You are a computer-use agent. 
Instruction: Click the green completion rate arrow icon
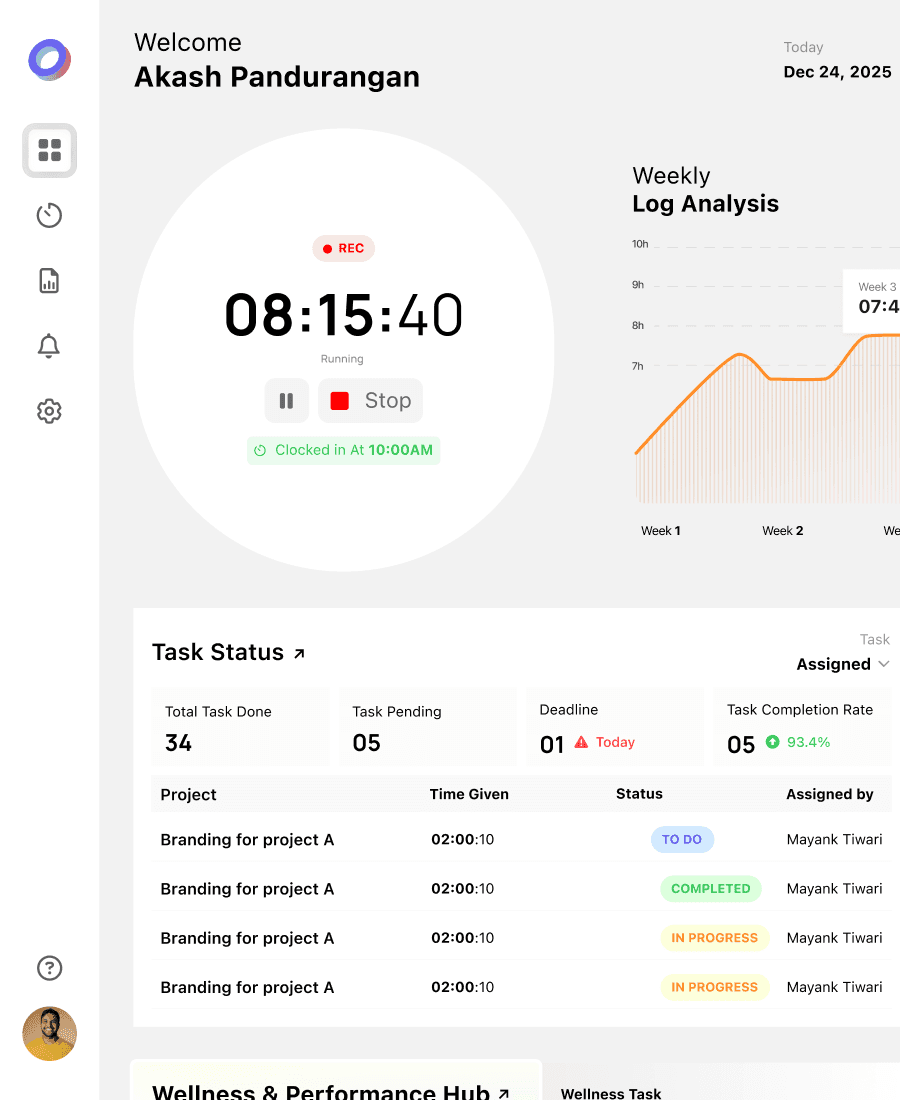[772, 742]
